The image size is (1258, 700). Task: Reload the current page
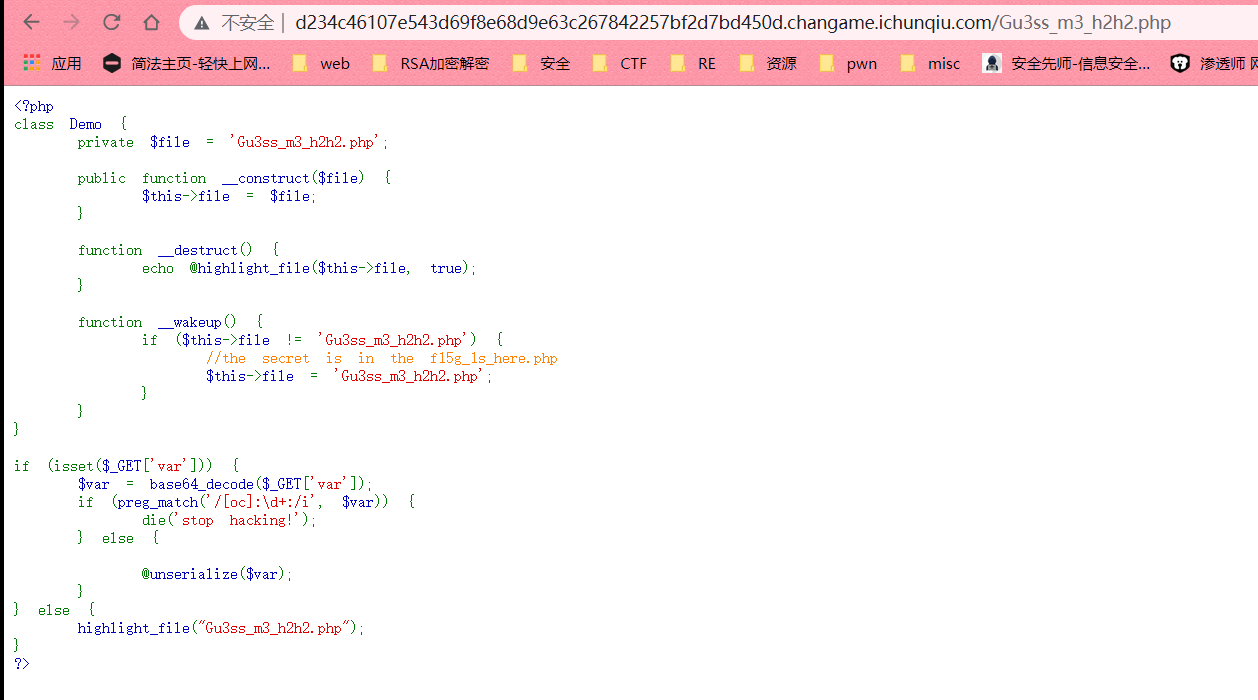111,22
